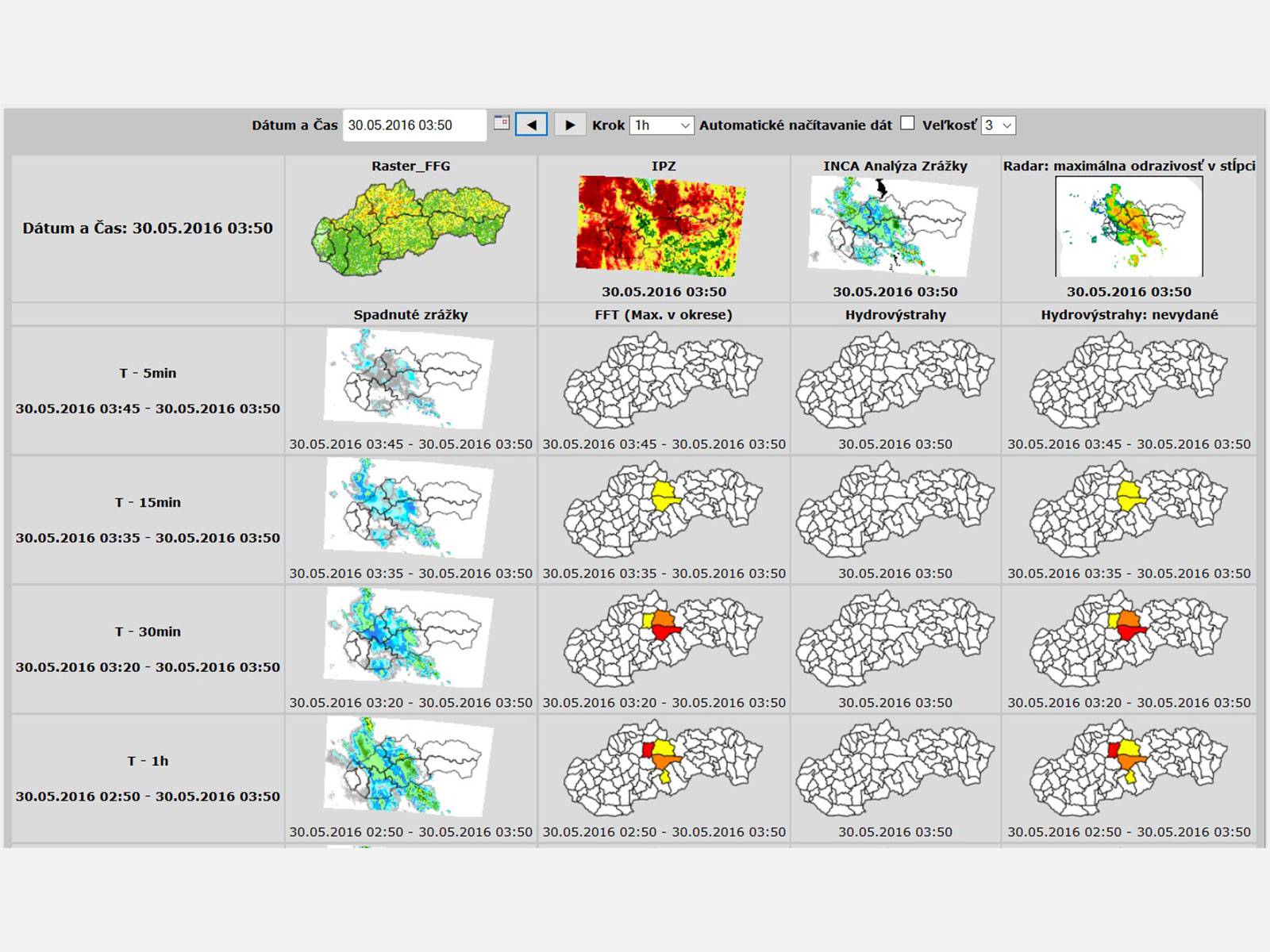Click row label '30.05.2016 03:20 - 30.05.2016 03:50'
The height and width of the screenshot is (952, 1270).
pyautogui.click(x=148, y=667)
